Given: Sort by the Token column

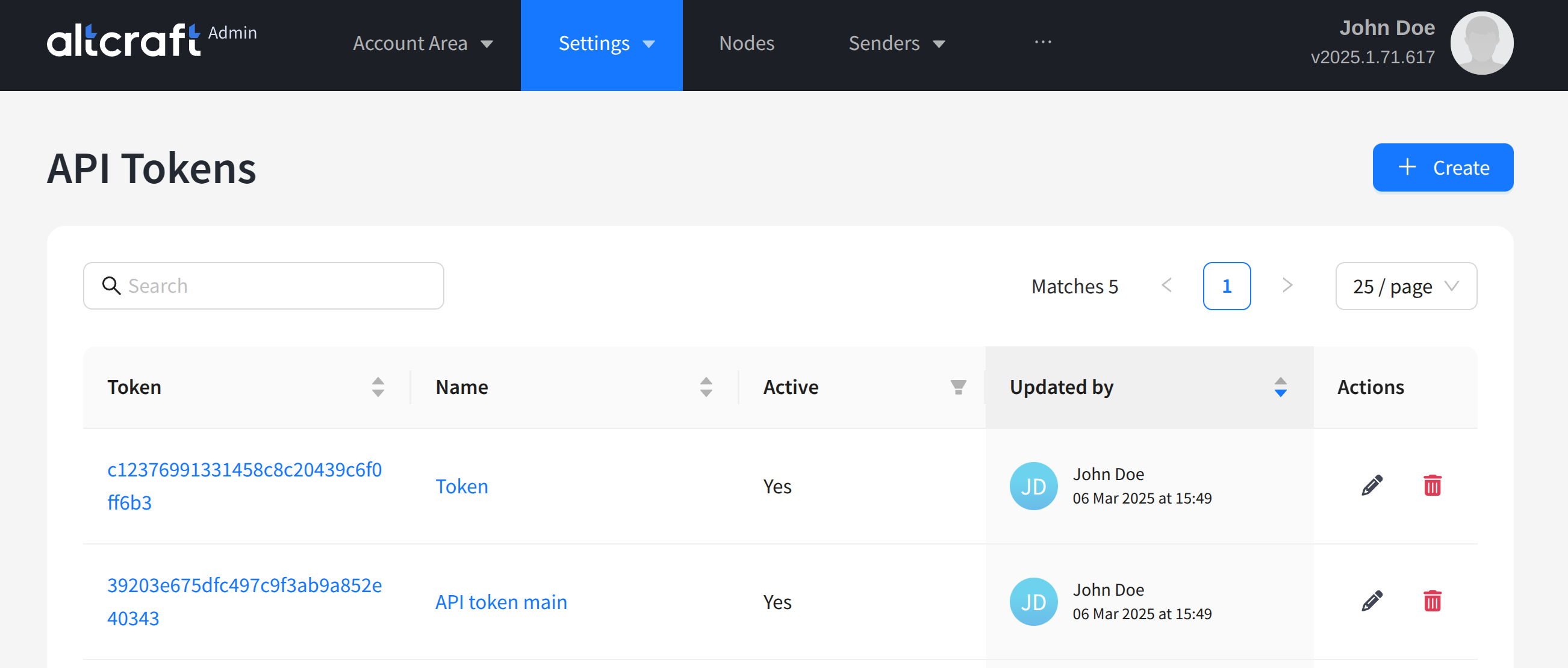Looking at the screenshot, I should tap(378, 387).
